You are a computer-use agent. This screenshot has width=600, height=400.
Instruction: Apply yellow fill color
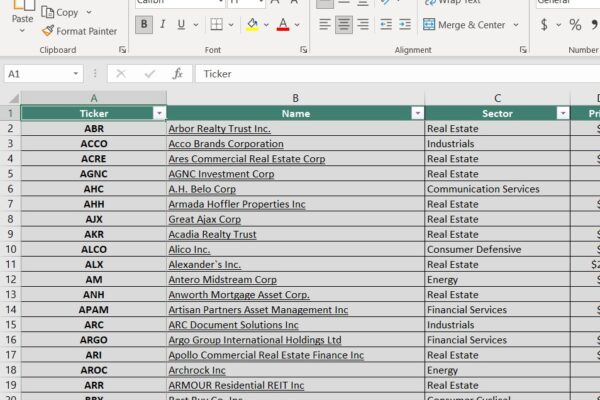(252, 24)
